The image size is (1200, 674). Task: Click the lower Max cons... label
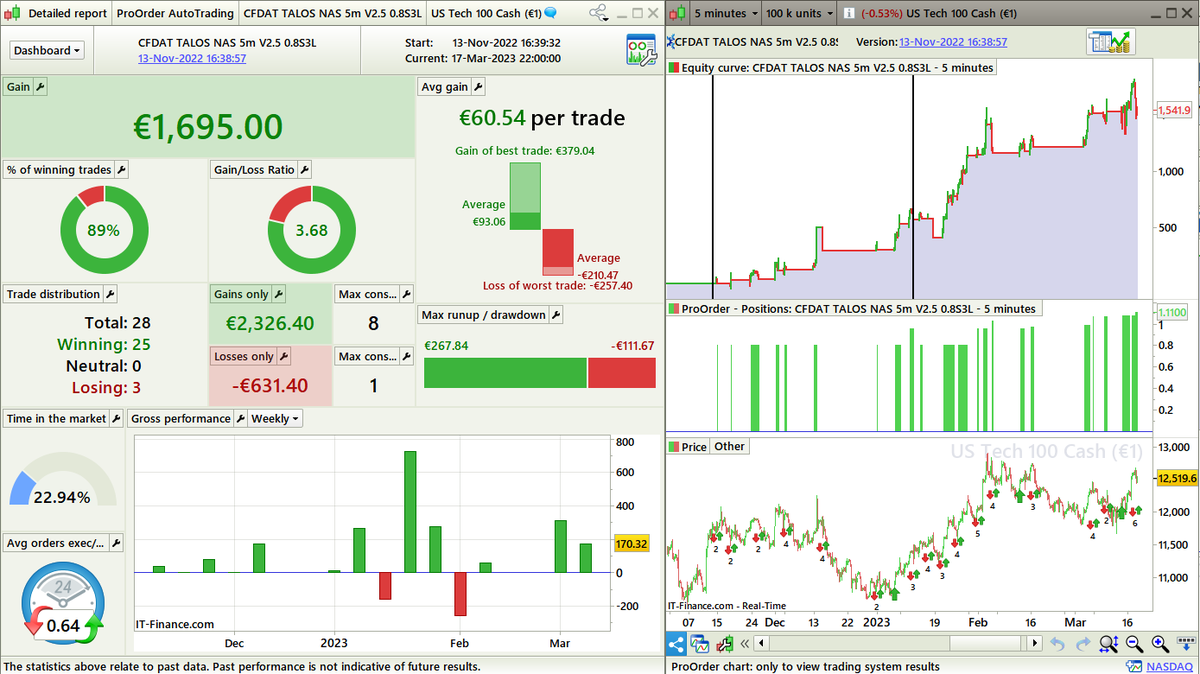click(369, 356)
